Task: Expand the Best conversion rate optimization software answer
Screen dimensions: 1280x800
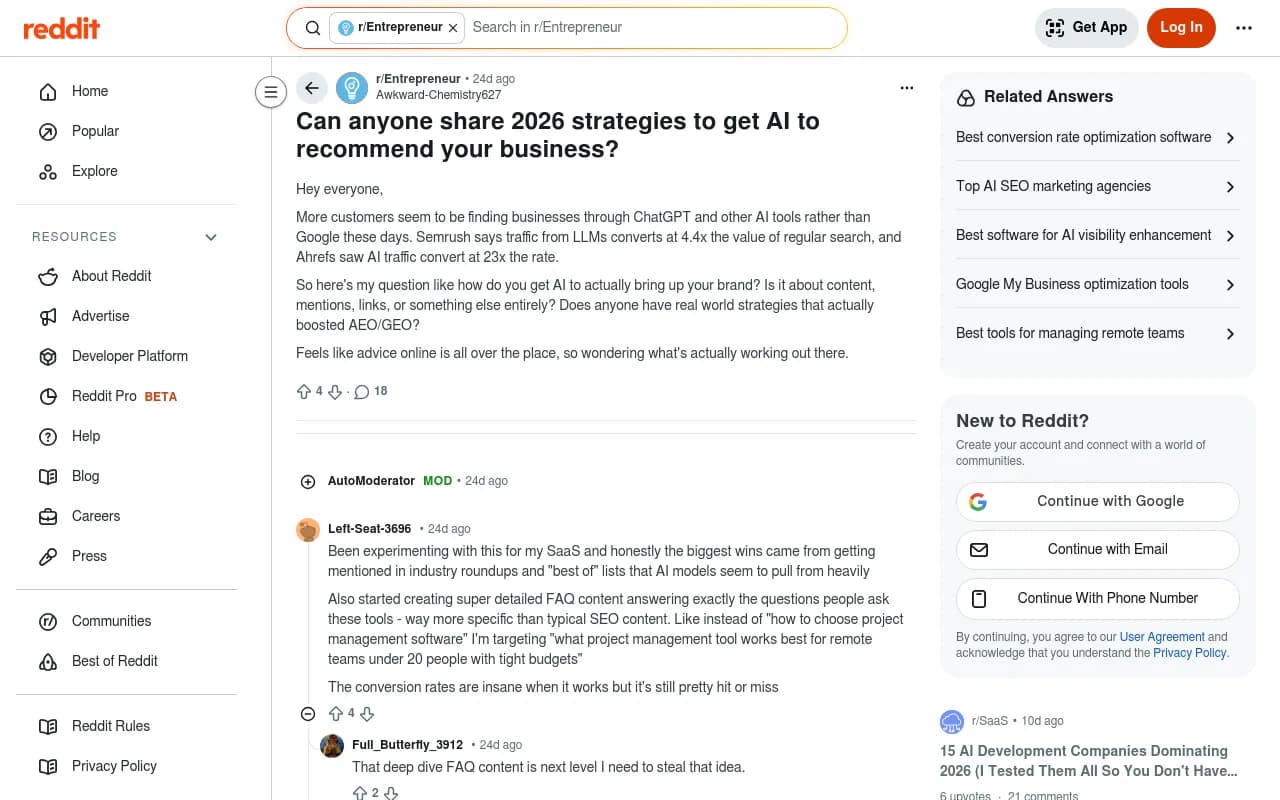Action: click(1230, 137)
